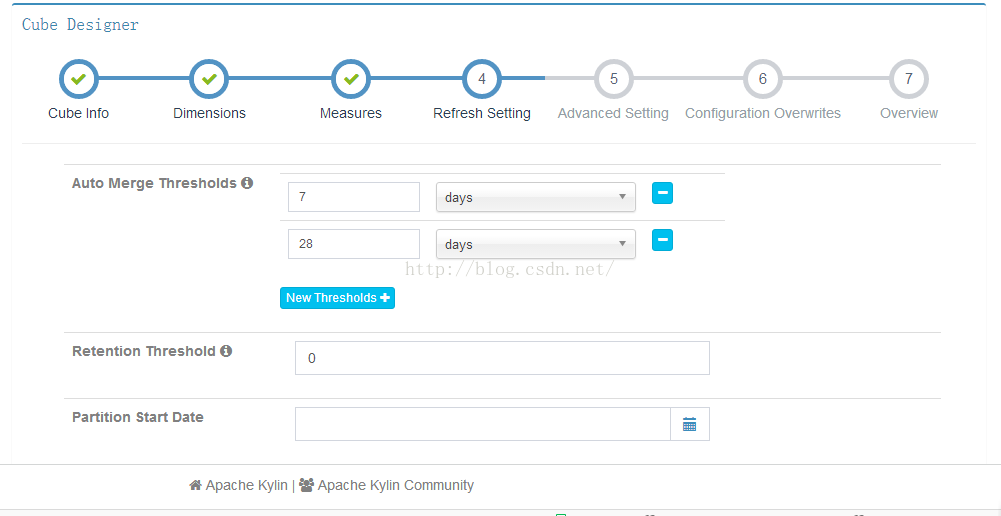Click the Configuration Overwrites step label
Viewport: 1001px width, 516px height.
coord(763,113)
